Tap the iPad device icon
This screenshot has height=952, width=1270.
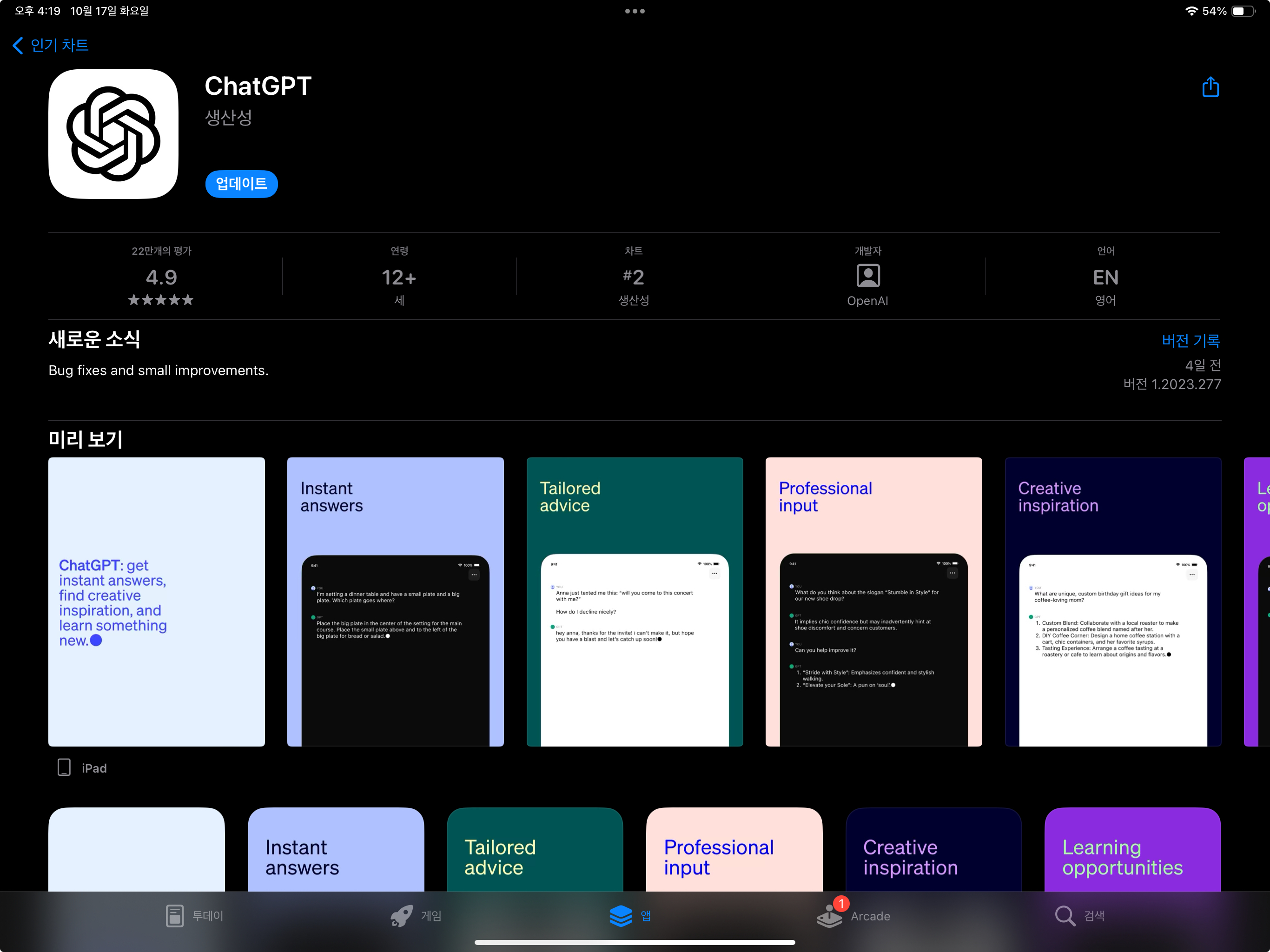pos(64,767)
